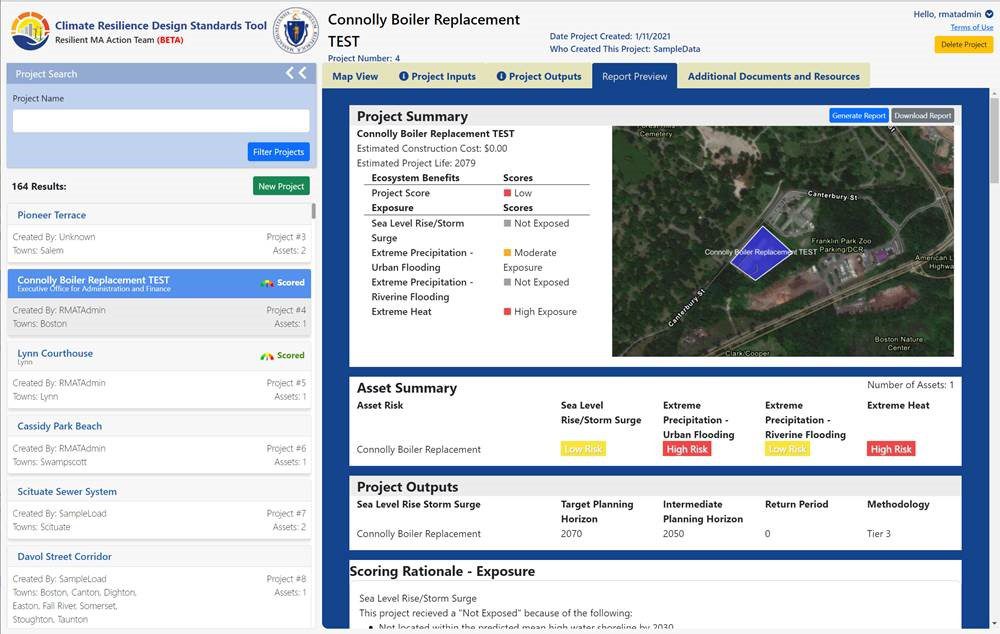Image resolution: width=1000 pixels, height=634 pixels.
Task: Open the Scituate Sewer System project
Action: (67, 492)
